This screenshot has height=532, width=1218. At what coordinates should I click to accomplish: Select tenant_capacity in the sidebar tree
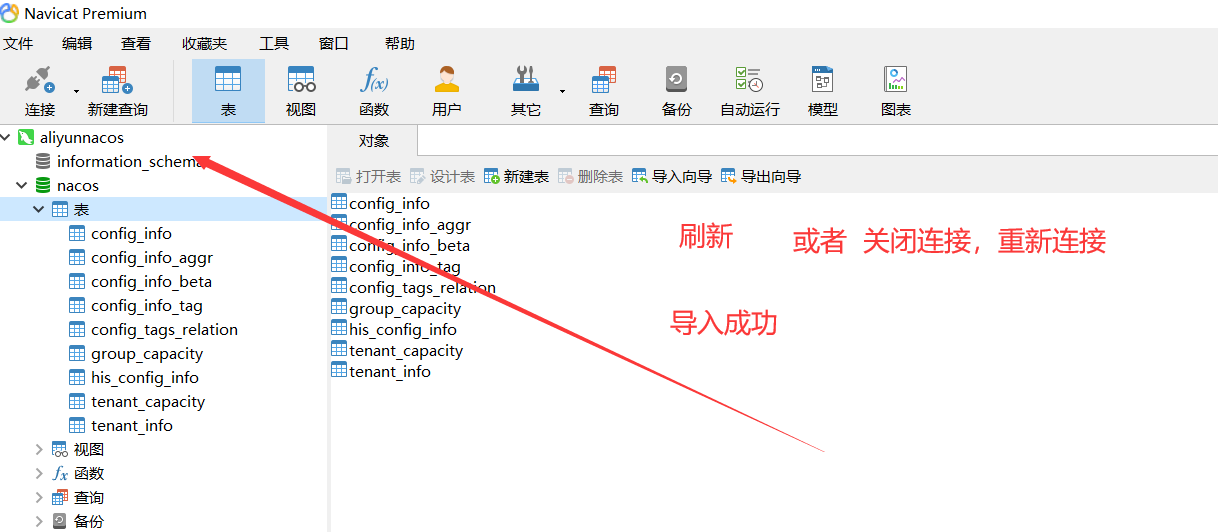click(x=148, y=401)
